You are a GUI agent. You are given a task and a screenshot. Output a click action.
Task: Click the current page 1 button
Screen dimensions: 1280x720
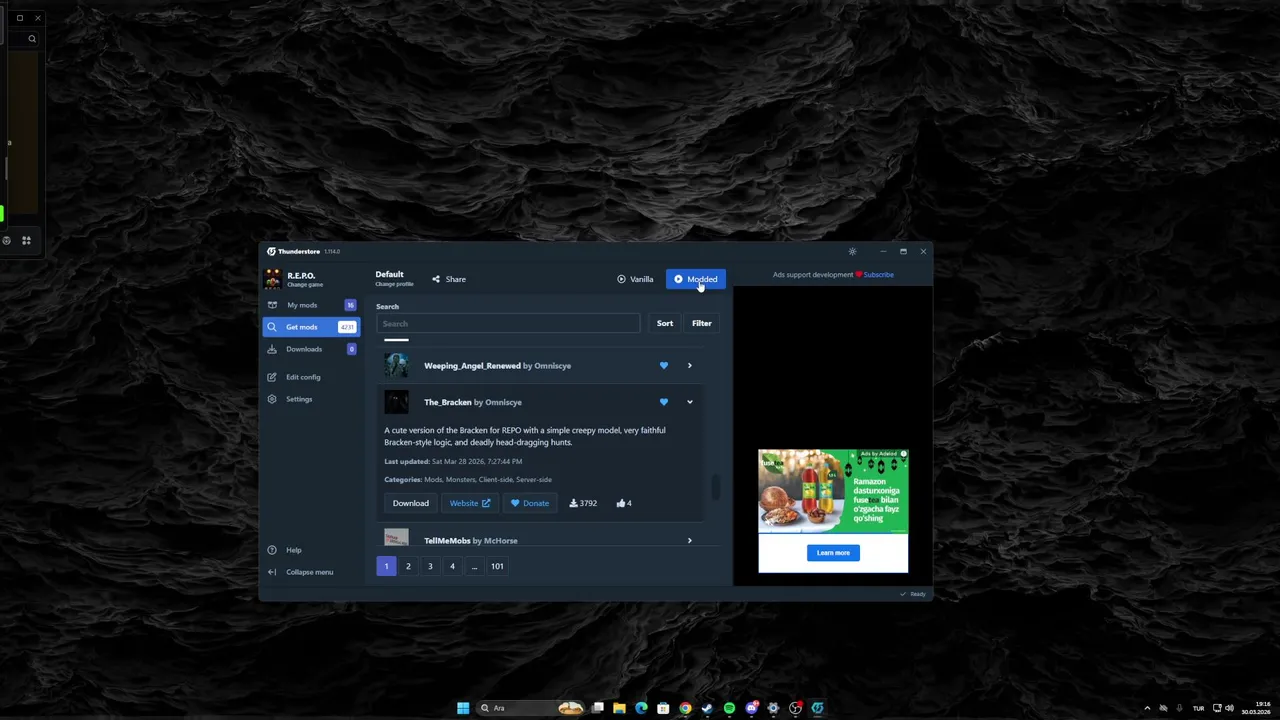(x=386, y=566)
